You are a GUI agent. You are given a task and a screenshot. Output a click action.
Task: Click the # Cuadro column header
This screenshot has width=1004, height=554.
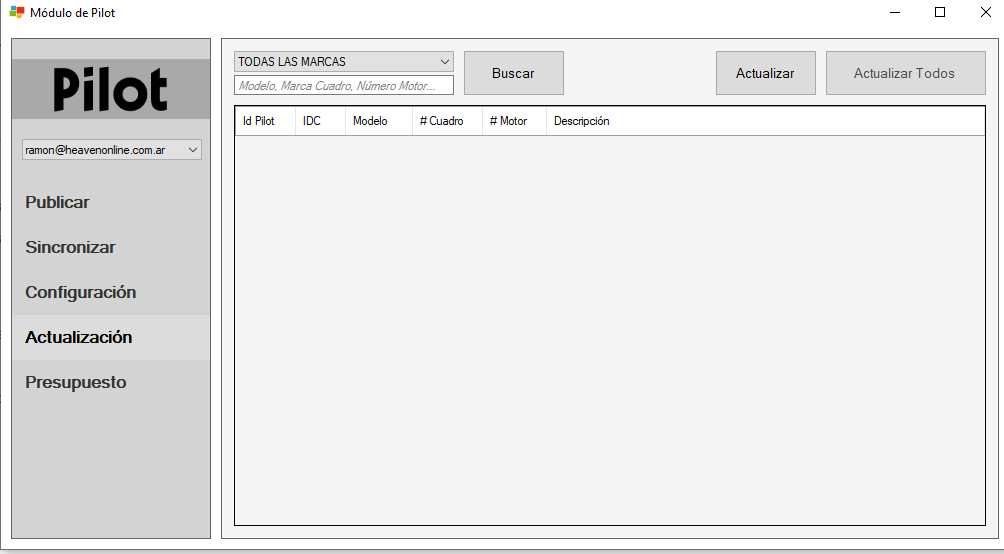coord(447,121)
